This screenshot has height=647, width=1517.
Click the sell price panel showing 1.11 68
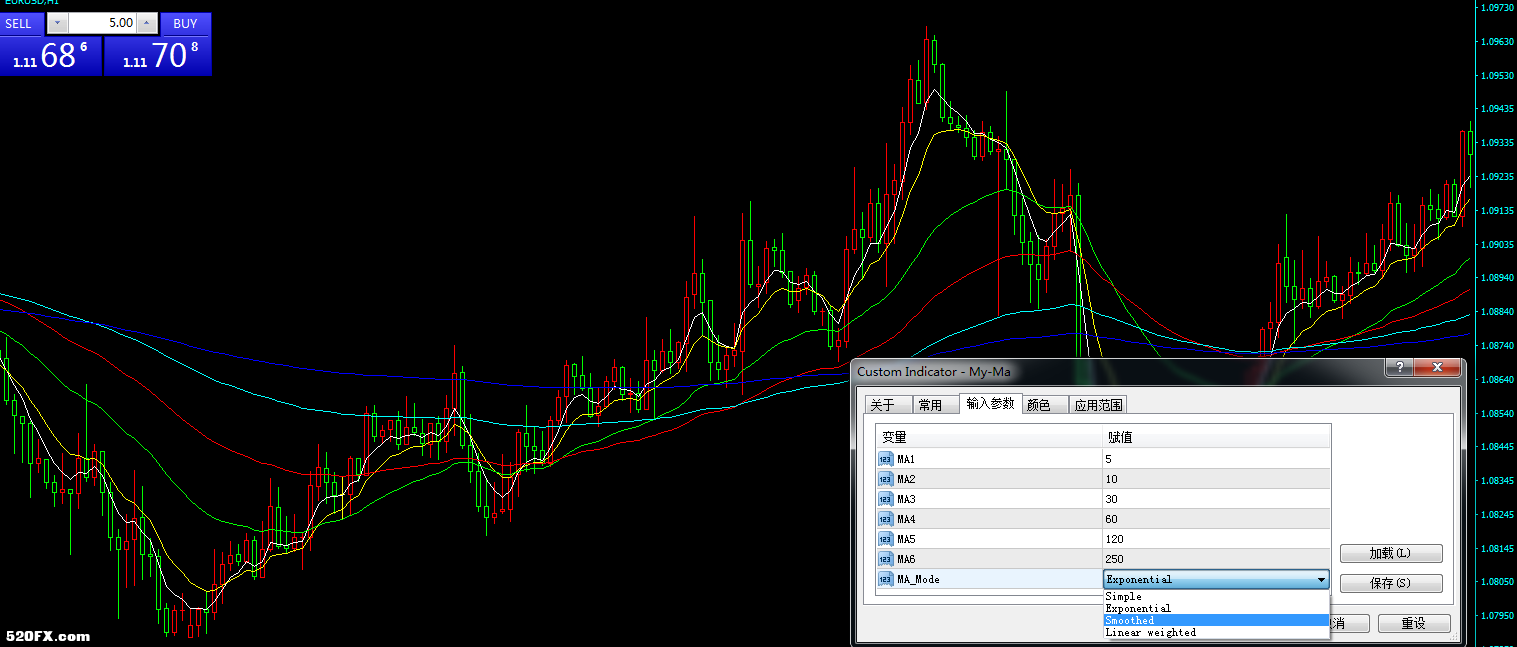50,56
